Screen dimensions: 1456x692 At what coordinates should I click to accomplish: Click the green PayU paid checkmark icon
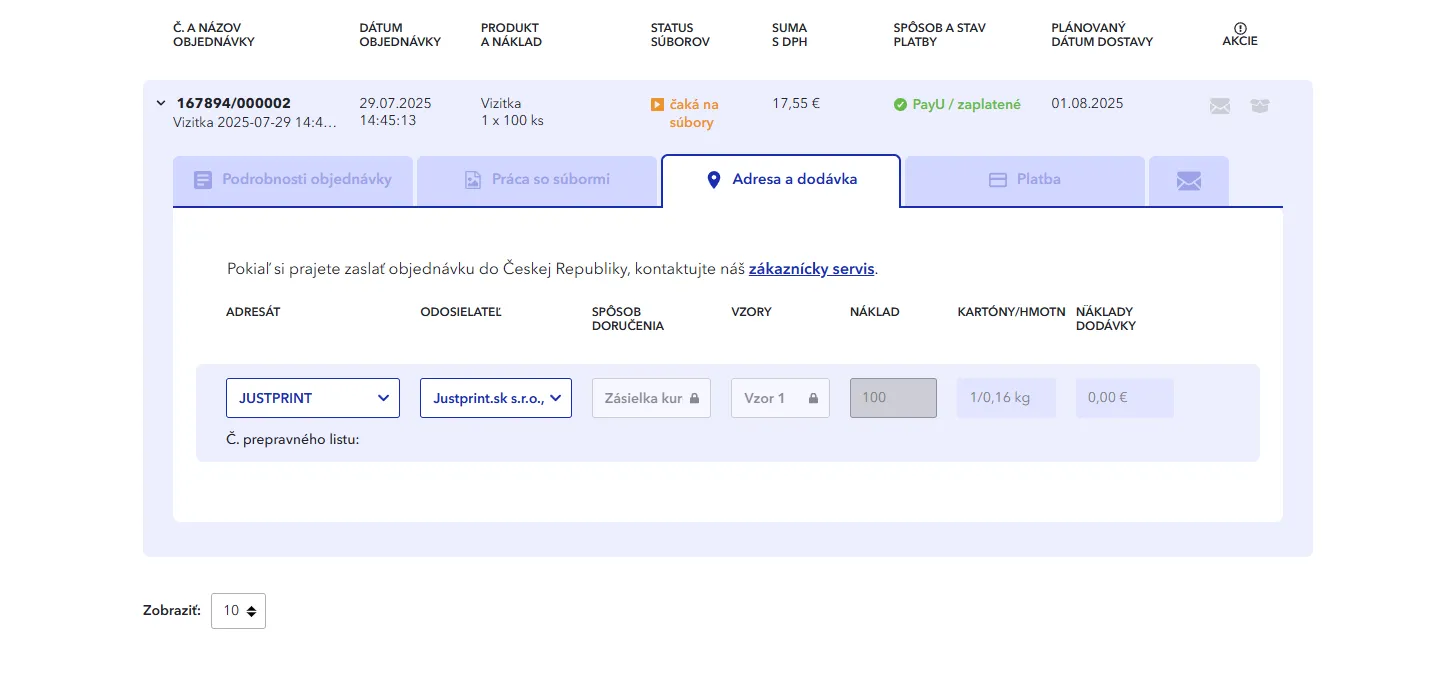coord(900,104)
